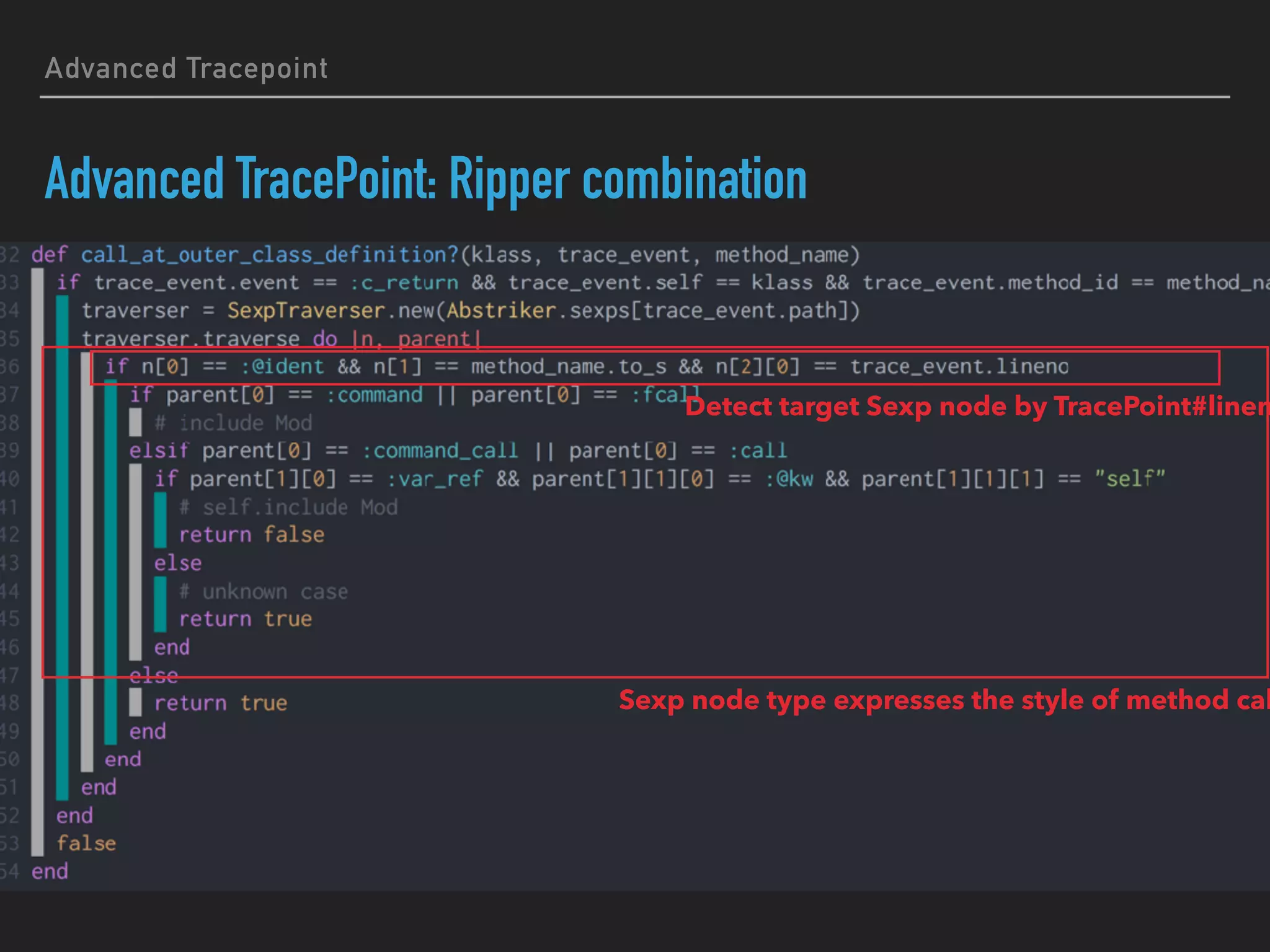1270x952 pixels.
Task: Click the :var_ref symbol in the condition
Action: tap(434, 479)
